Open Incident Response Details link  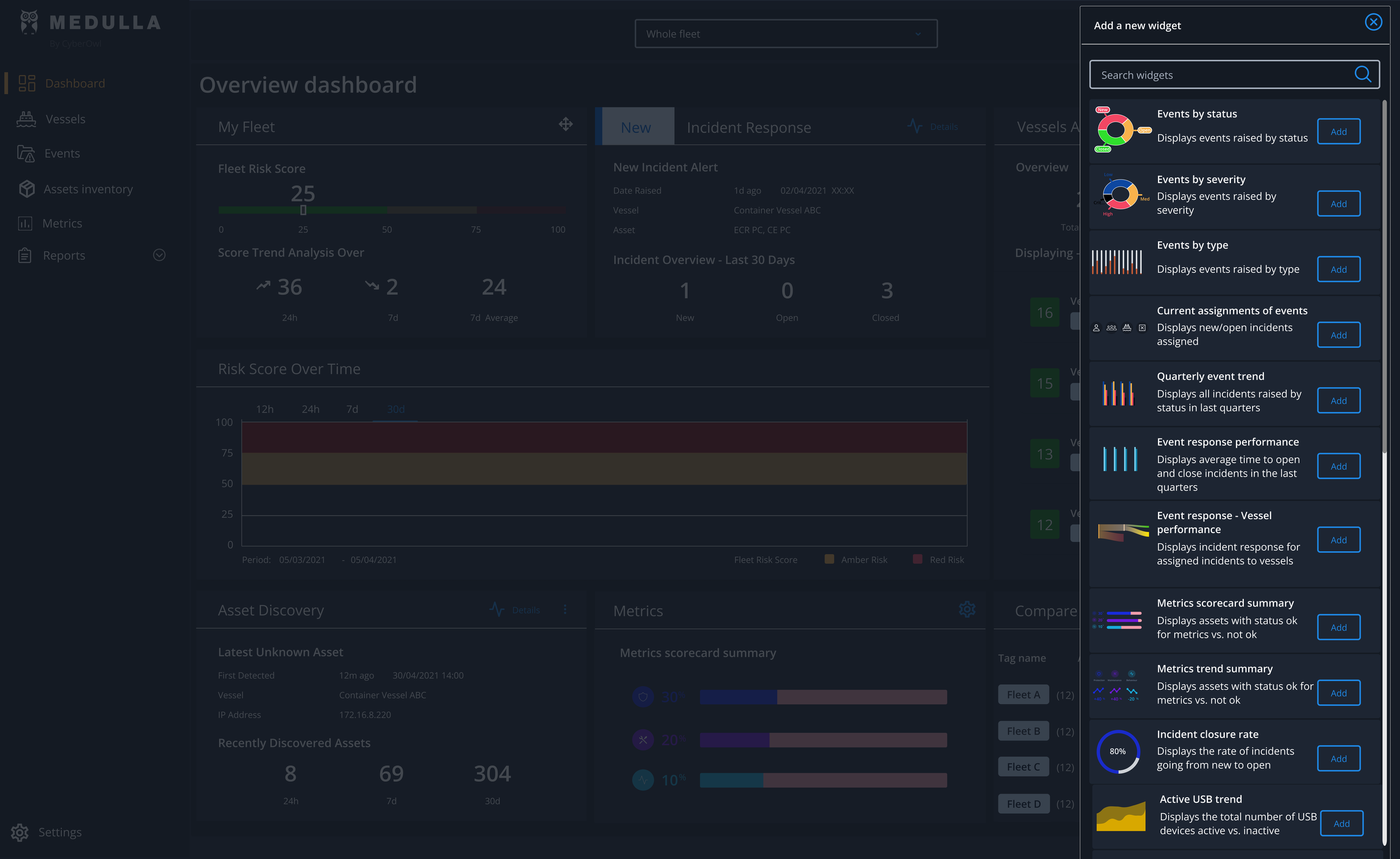943,127
